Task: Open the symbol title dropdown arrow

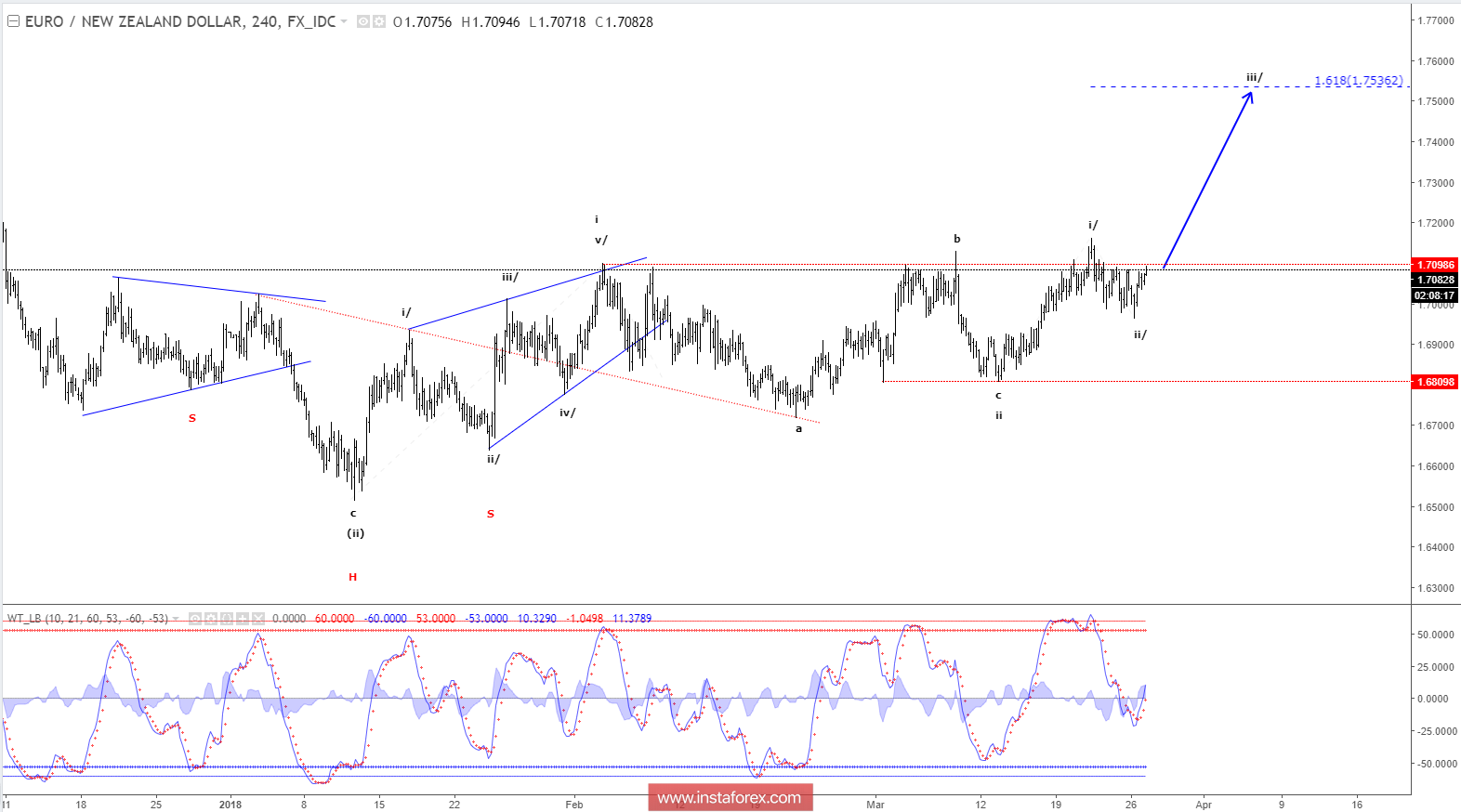Action: 345,21
